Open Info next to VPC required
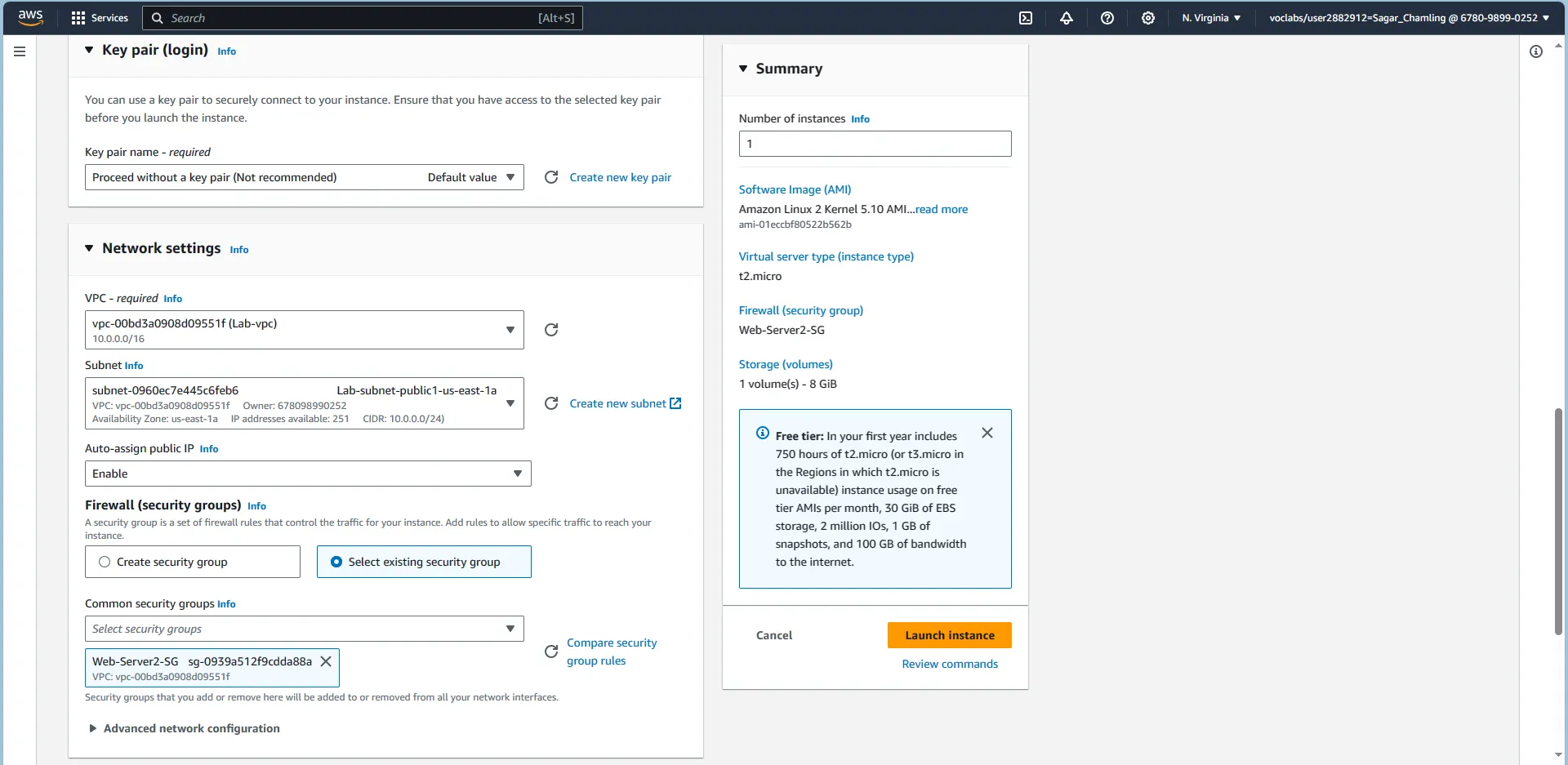1568x765 pixels. 173,299
